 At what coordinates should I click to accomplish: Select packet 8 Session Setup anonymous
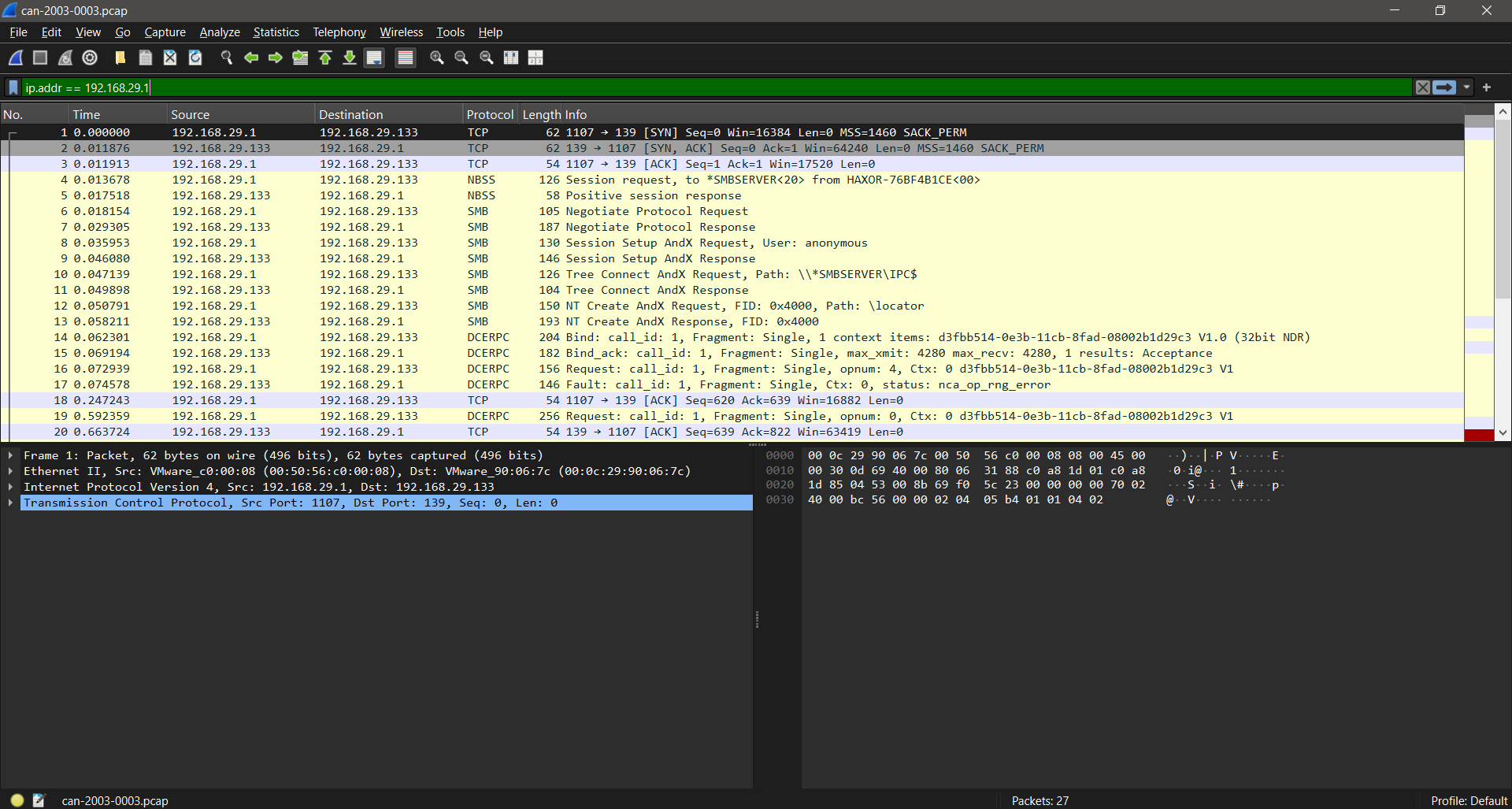tap(732, 243)
